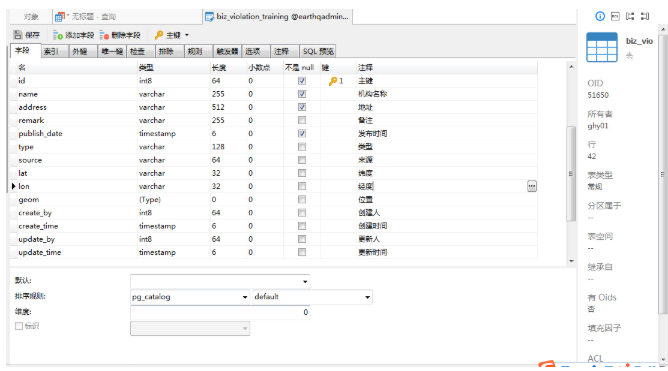The height and width of the screenshot is (371, 668).
Task: Click the fields table scroll-down arrow
Action: click(x=571, y=261)
